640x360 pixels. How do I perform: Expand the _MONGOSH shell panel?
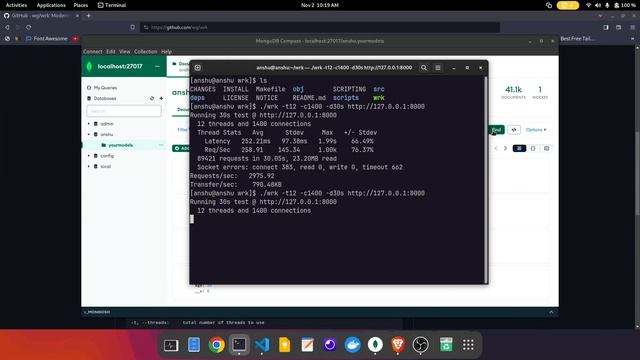[551, 312]
